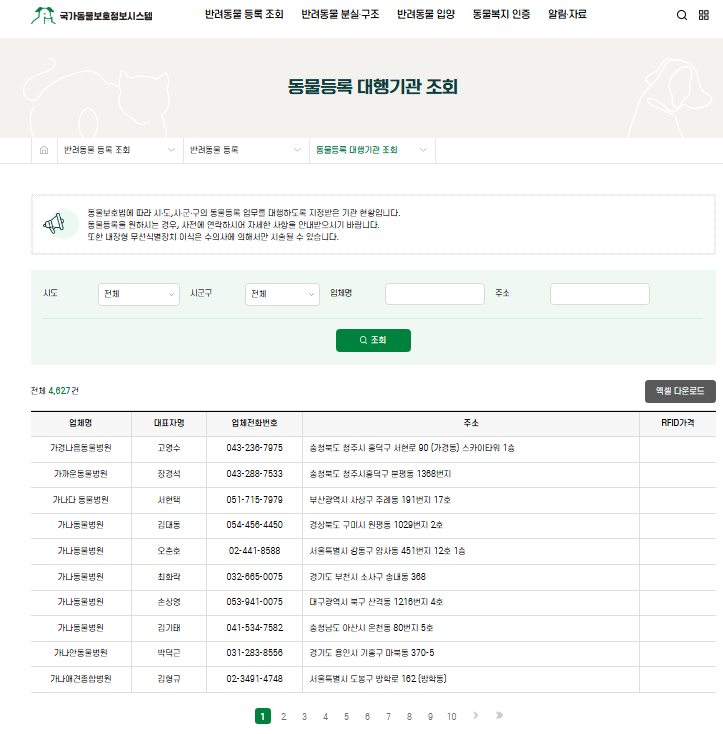Image resolution: width=723 pixels, height=734 pixels.
Task: Select 가나다 동물병원 table cell
Action: [x=81, y=500]
